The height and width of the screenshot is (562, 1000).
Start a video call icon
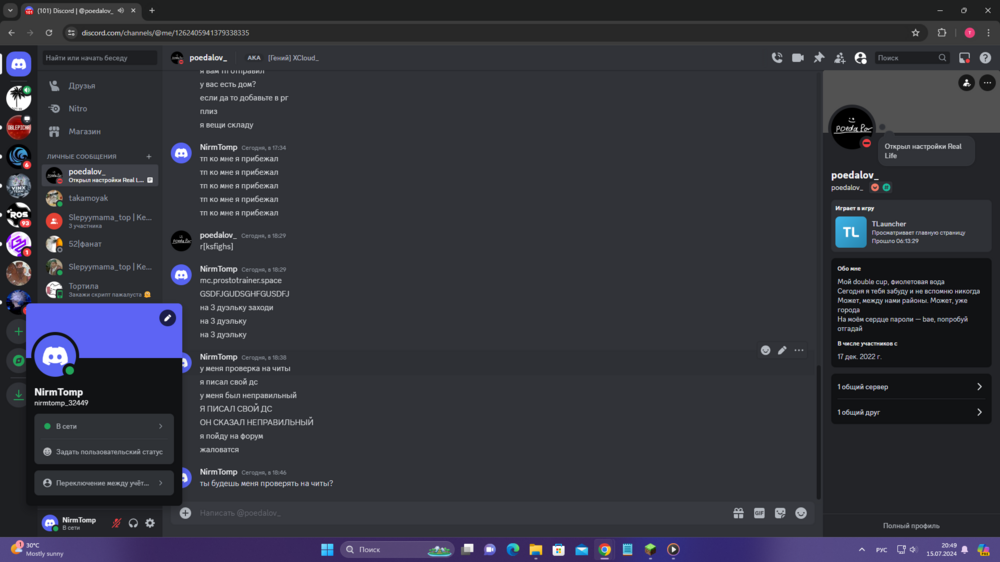point(798,58)
